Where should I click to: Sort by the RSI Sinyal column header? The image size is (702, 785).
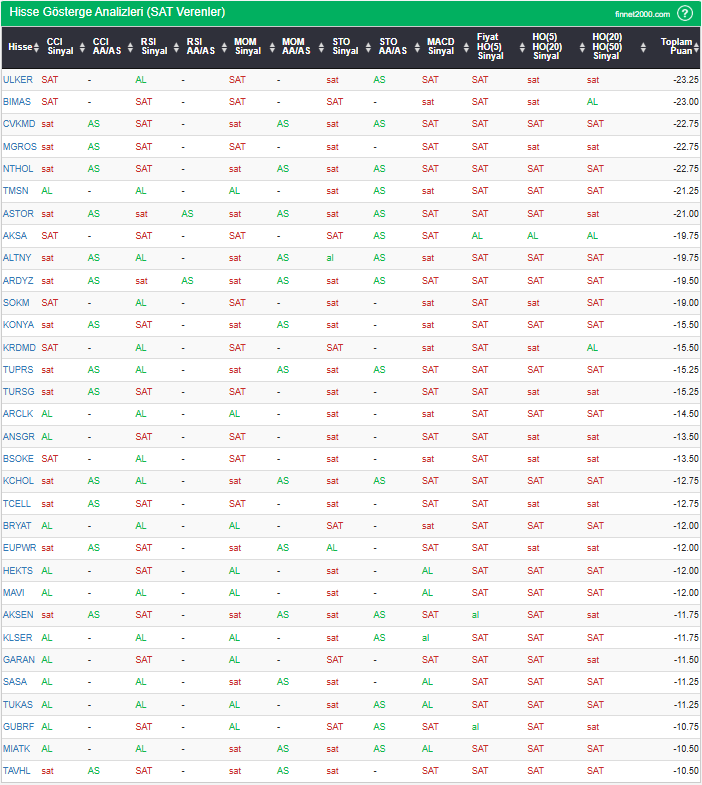pyautogui.click(x=154, y=46)
